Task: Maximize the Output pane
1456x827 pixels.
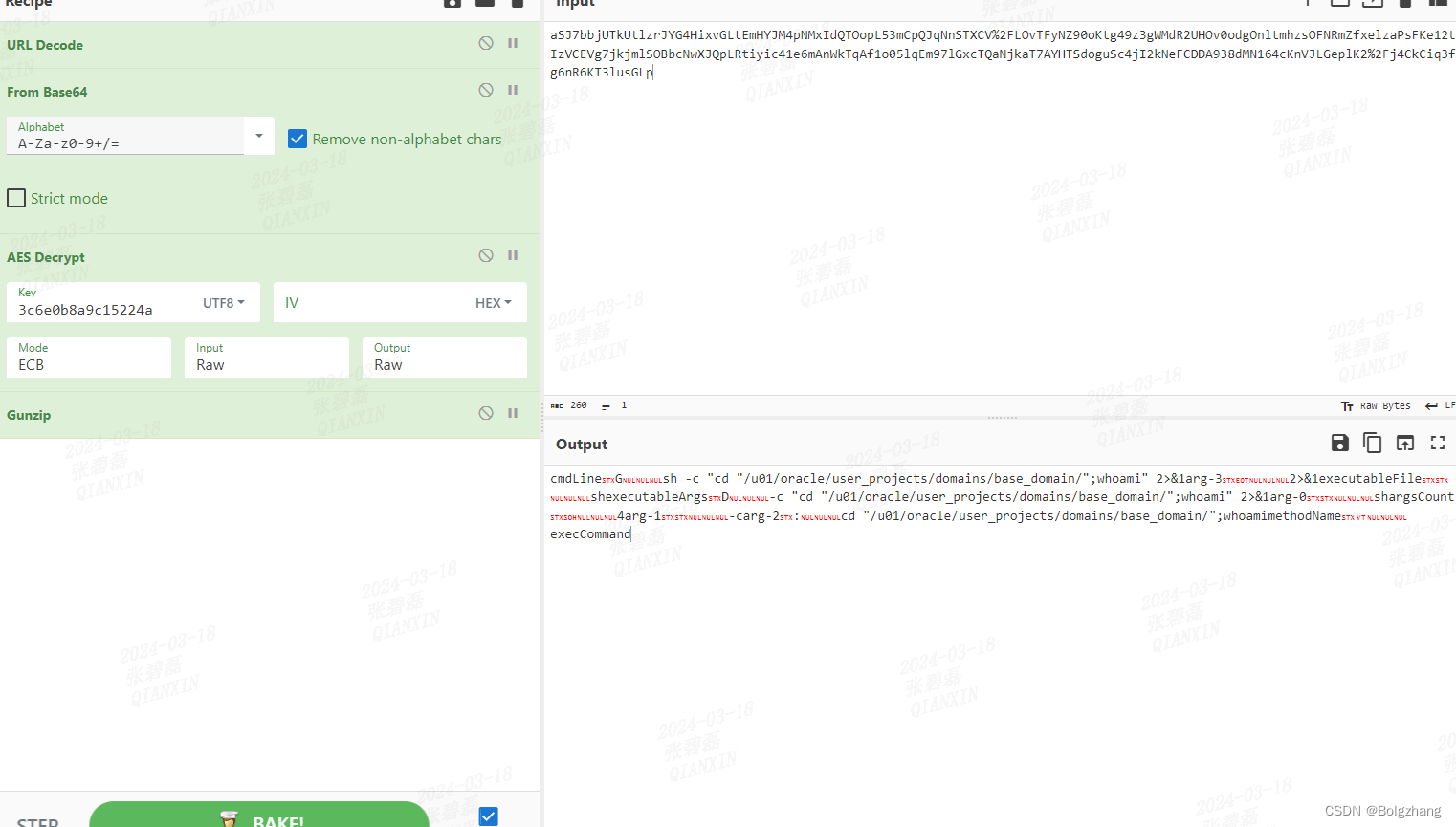Action: 1438,443
